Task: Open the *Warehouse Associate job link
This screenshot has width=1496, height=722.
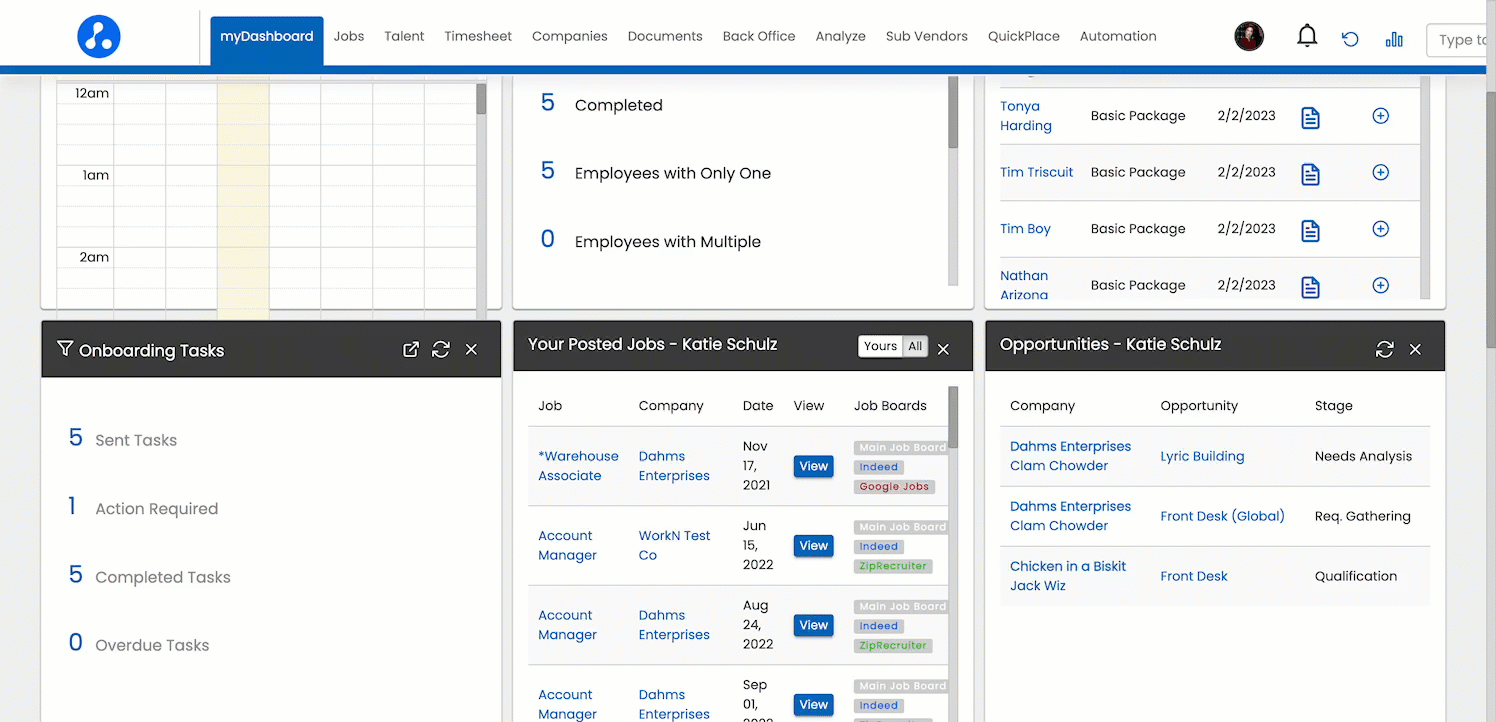Action: (x=578, y=466)
